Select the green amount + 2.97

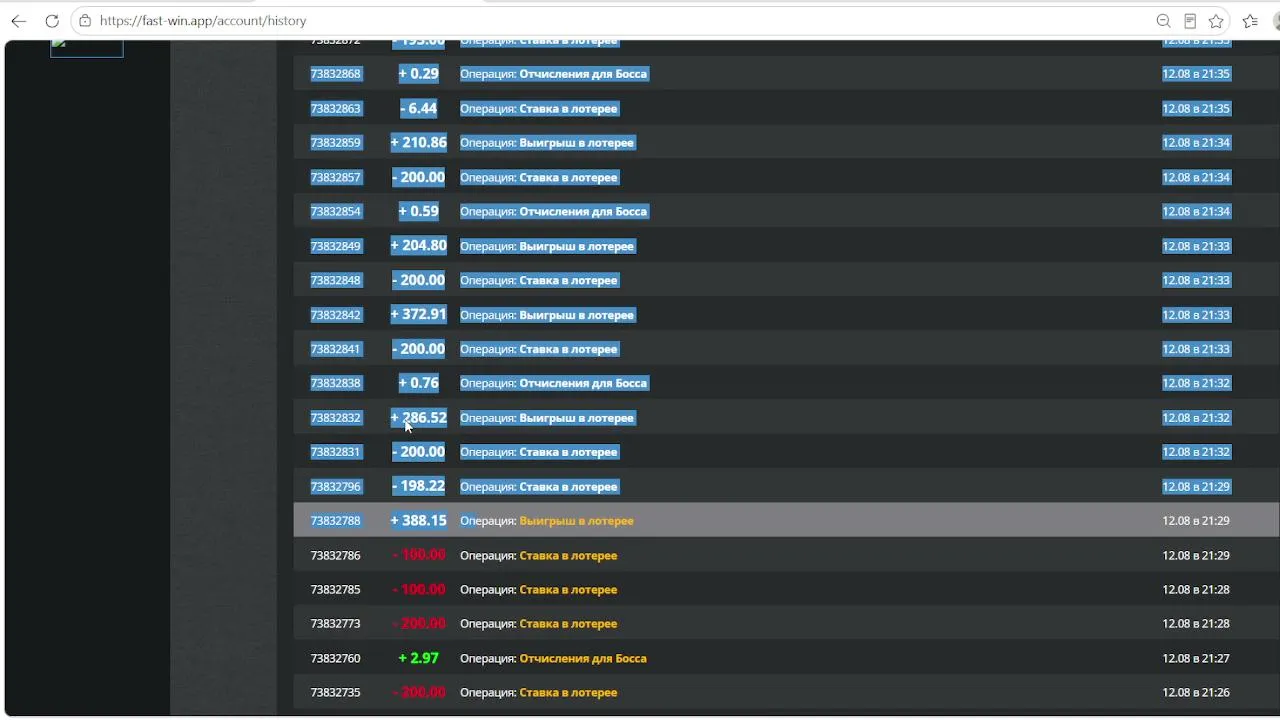point(419,659)
